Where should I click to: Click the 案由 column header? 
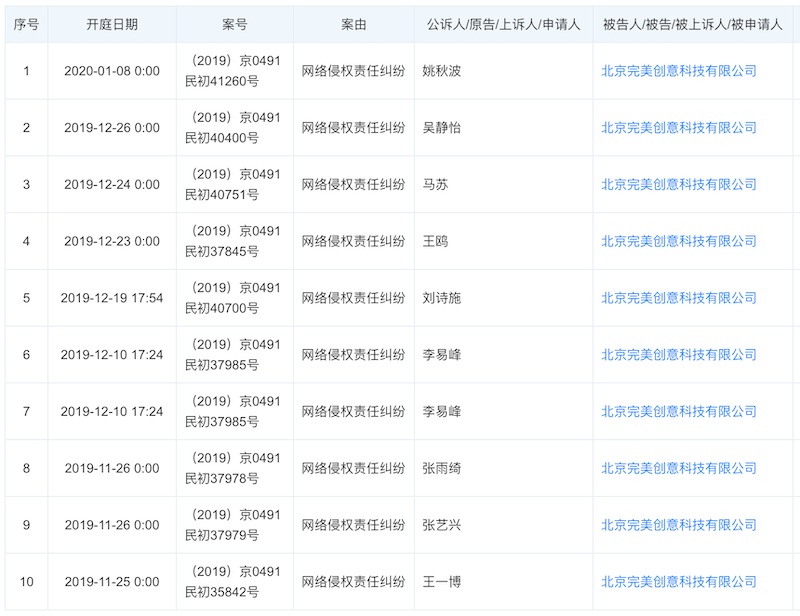coord(354,23)
